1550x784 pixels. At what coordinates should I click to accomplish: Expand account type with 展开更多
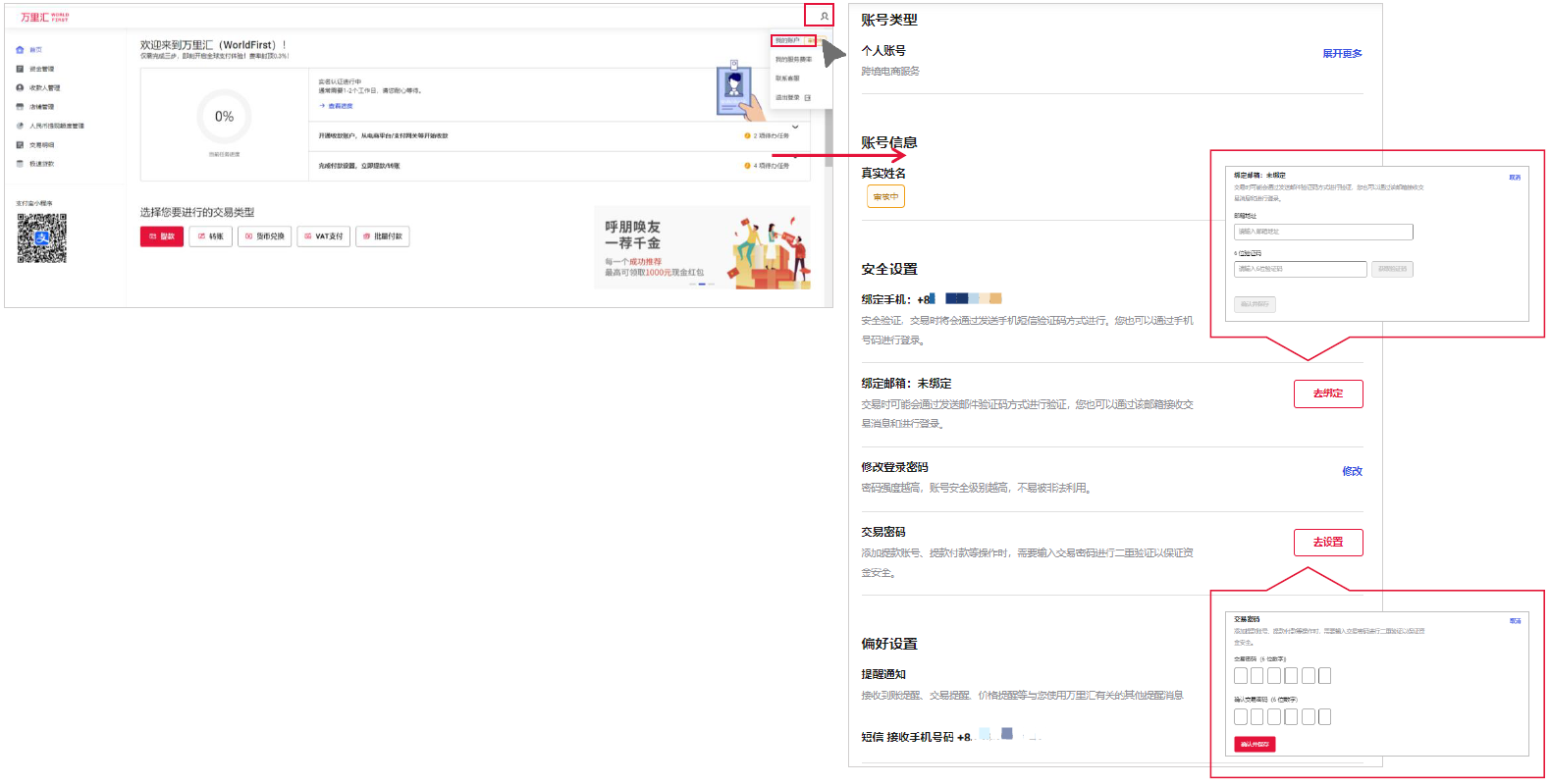tap(1342, 54)
